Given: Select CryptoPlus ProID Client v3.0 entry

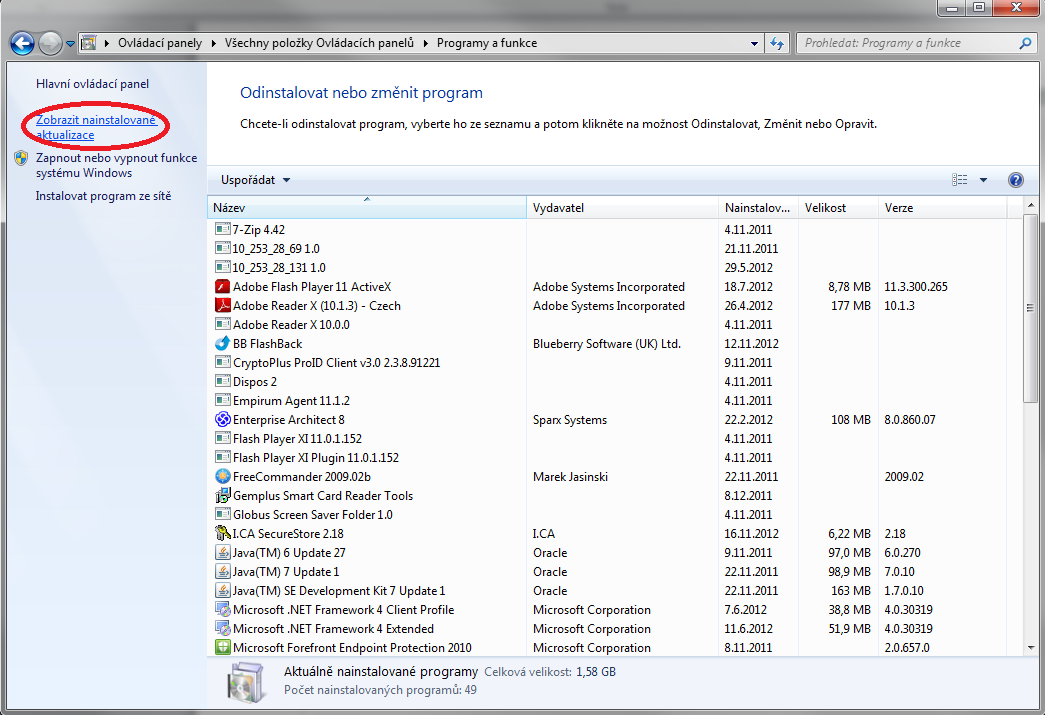Looking at the screenshot, I should pos(337,362).
